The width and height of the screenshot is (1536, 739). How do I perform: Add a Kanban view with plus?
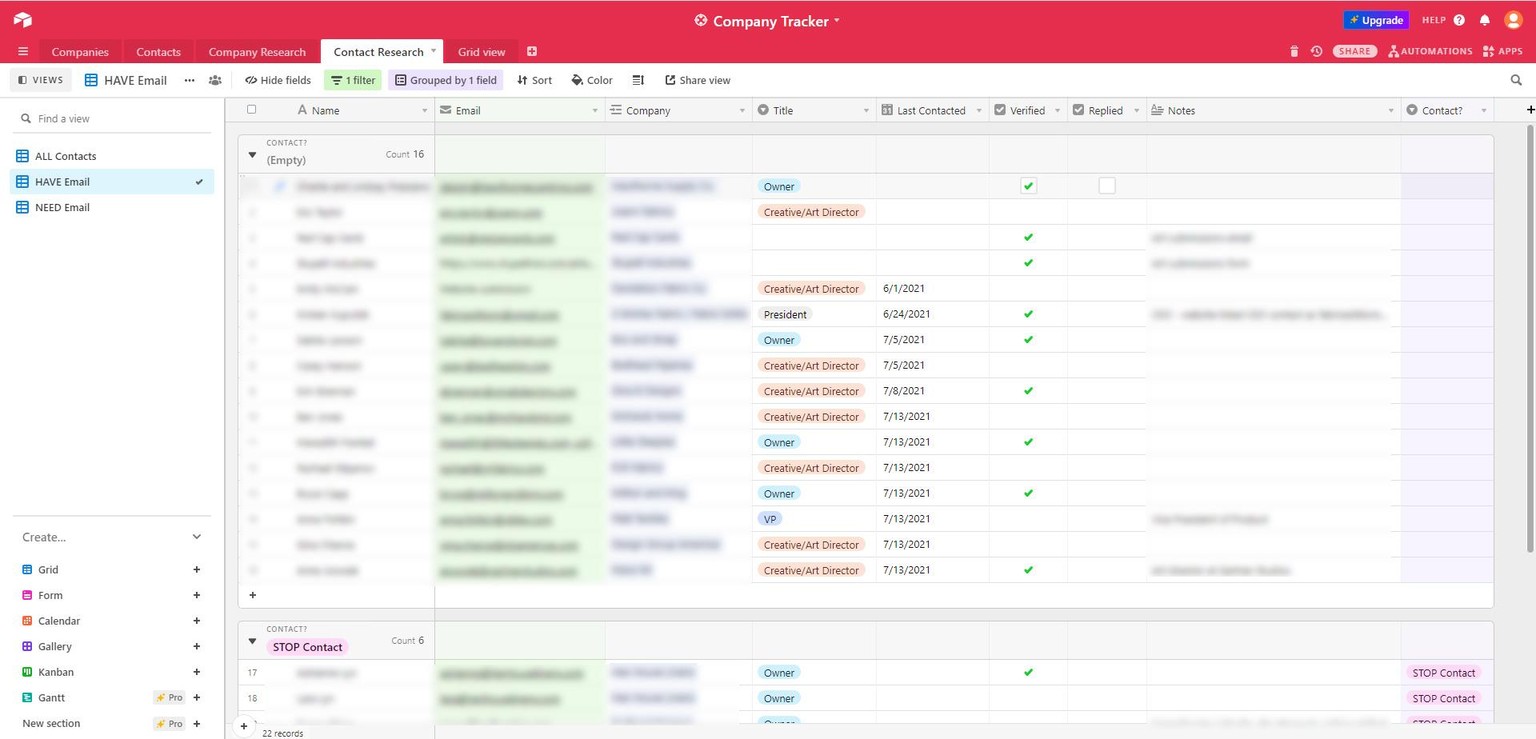[197, 672]
